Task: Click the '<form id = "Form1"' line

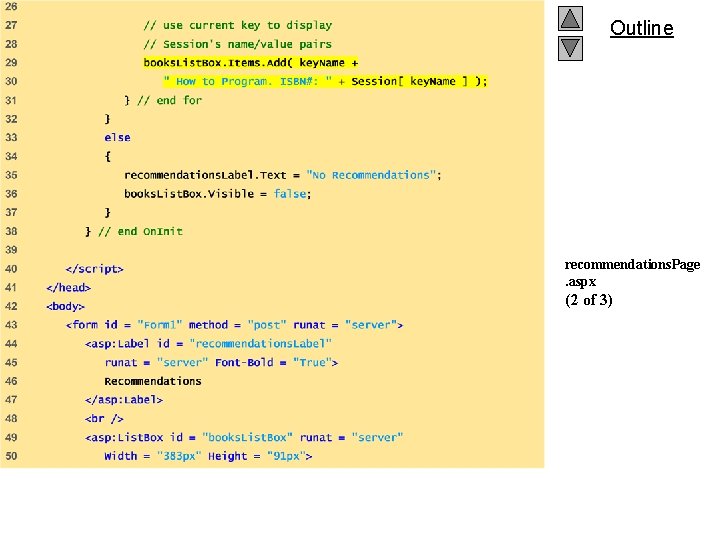Action: [x=234, y=325]
